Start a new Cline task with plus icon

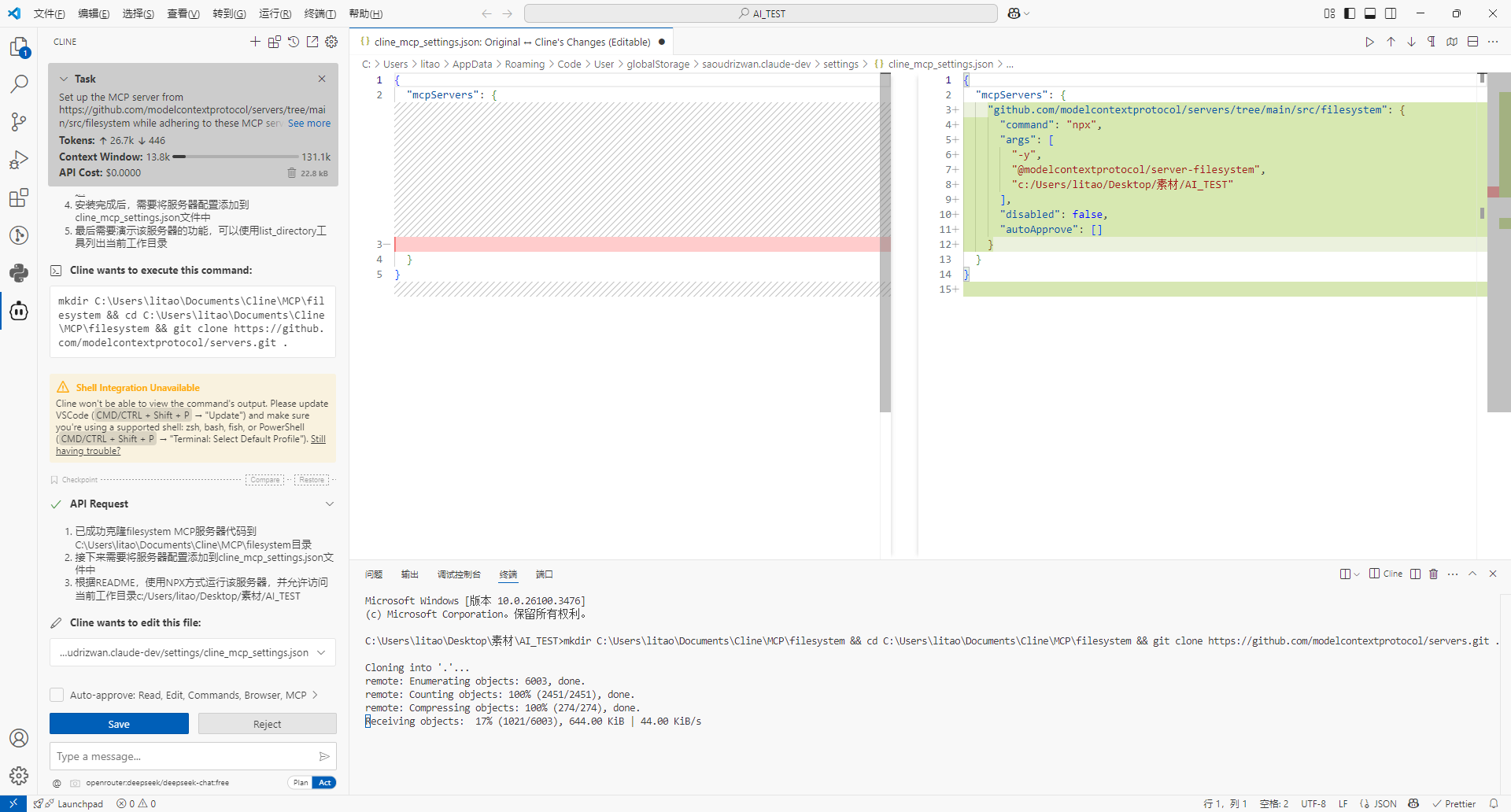255,42
